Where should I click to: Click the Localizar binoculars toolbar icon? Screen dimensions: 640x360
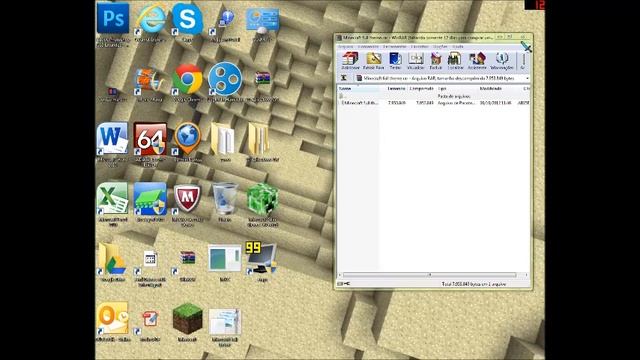pyautogui.click(x=455, y=61)
